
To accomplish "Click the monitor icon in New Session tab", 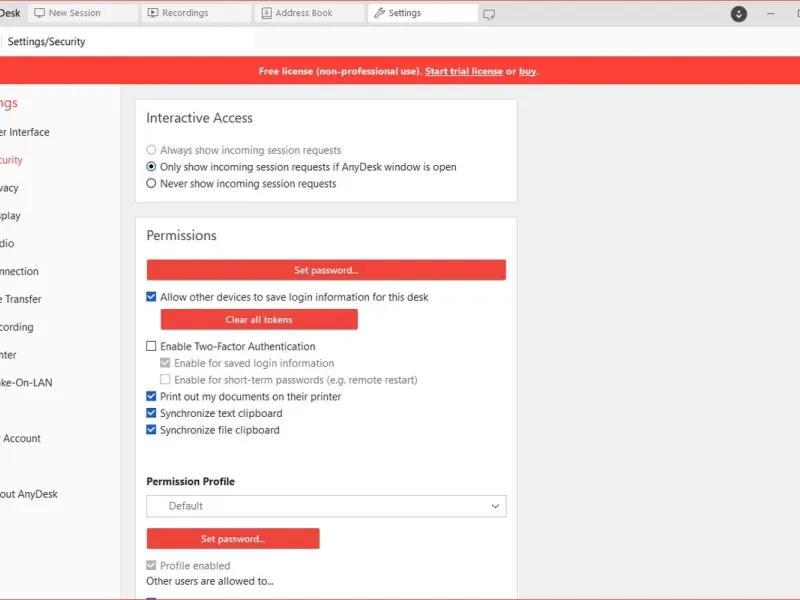I will click(x=39, y=13).
